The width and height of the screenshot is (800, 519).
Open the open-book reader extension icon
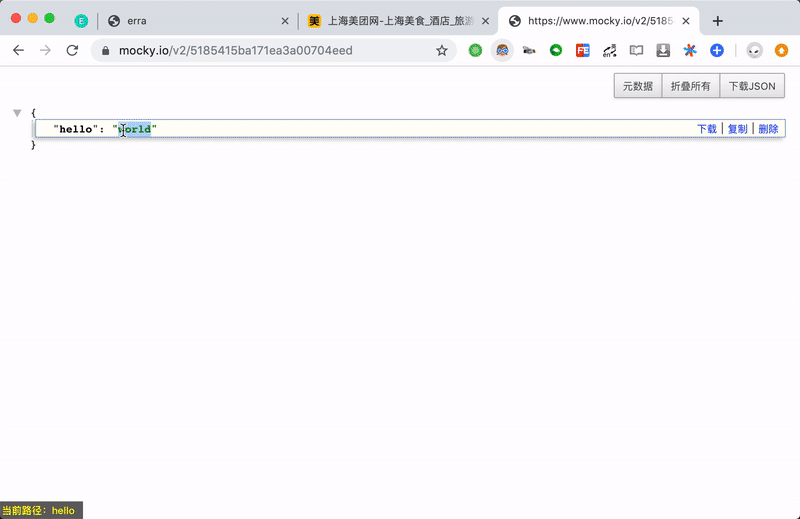pos(636,50)
